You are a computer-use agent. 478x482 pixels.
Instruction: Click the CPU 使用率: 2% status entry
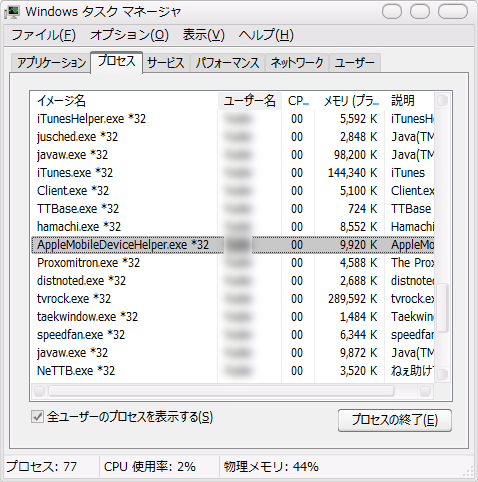click(150, 467)
